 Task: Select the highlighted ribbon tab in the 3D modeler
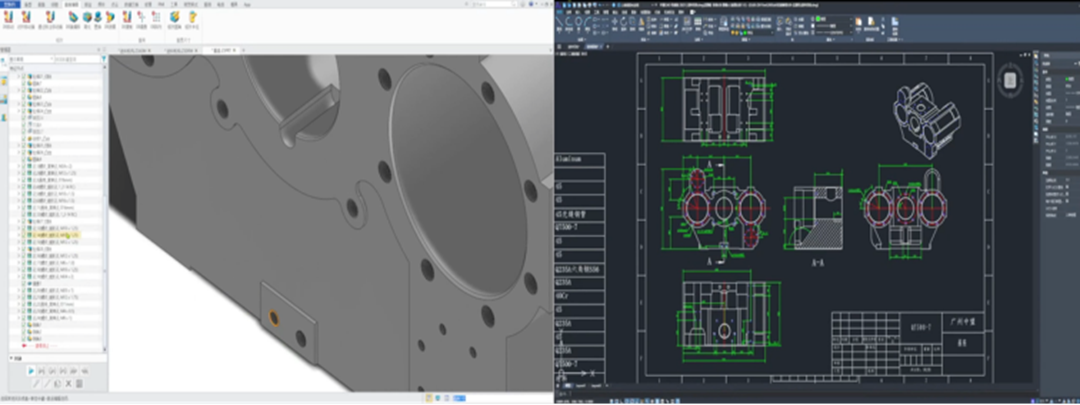pos(73,4)
